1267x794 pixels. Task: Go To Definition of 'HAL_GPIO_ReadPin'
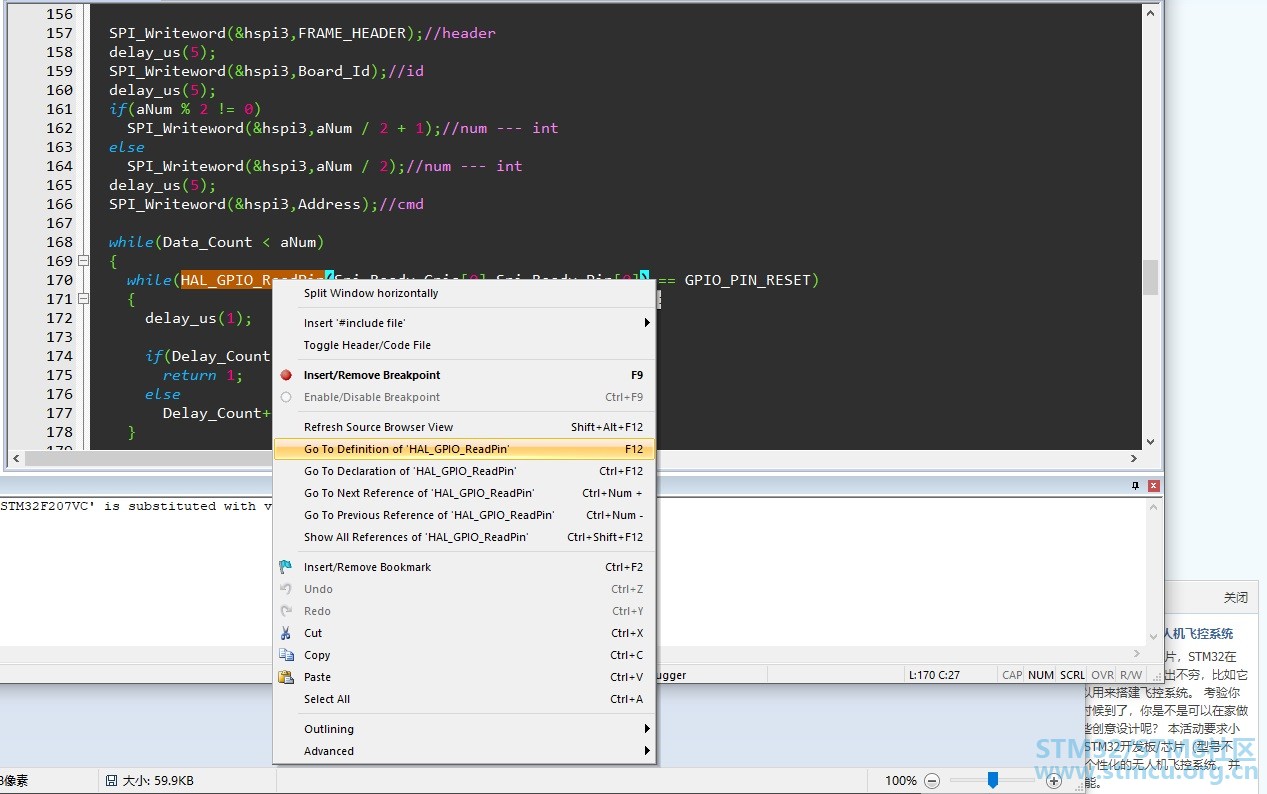464,449
